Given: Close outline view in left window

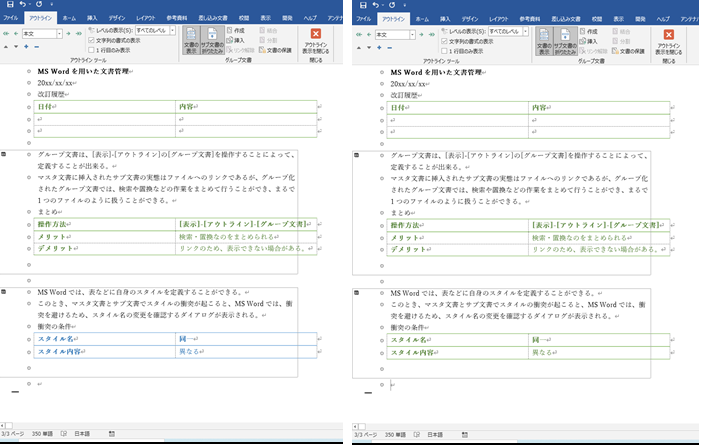Looking at the screenshot, I should tap(315, 41).
